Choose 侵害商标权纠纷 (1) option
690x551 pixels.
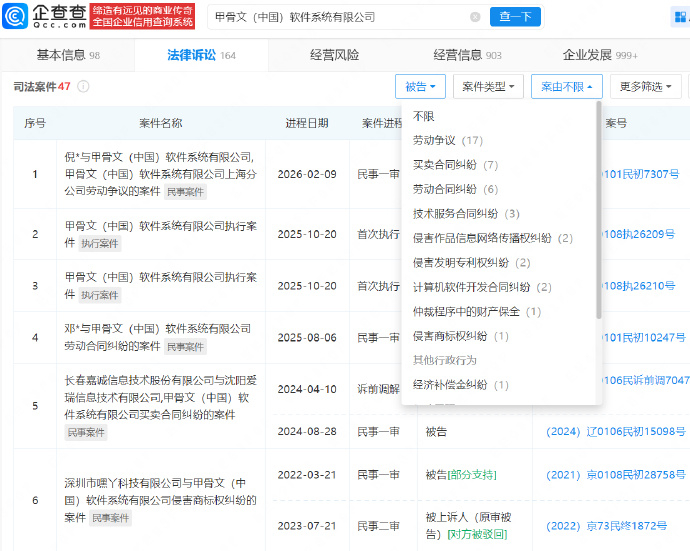click(x=461, y=336)
